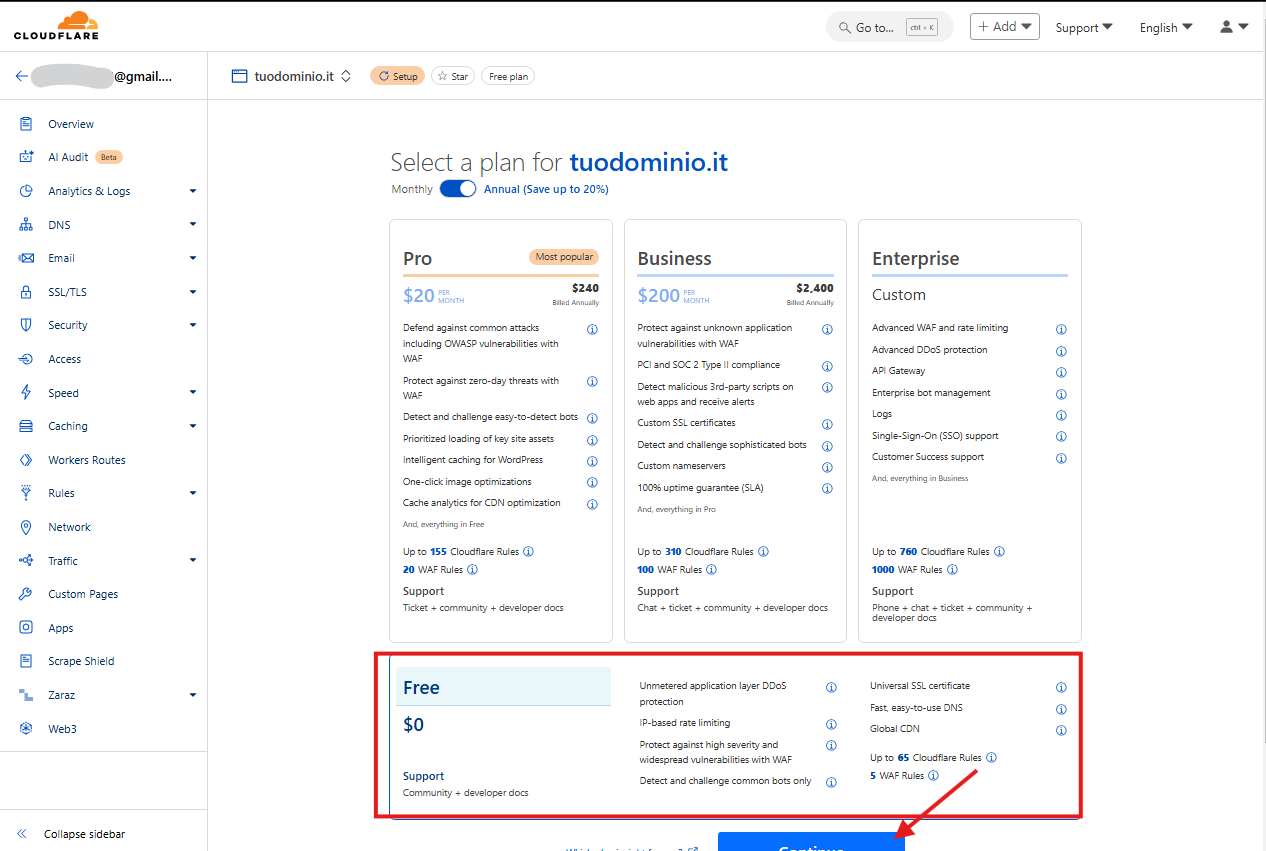The image size is (1266, 851).
Task: Click the Traffic icon in sidebar
Action: 27,561
